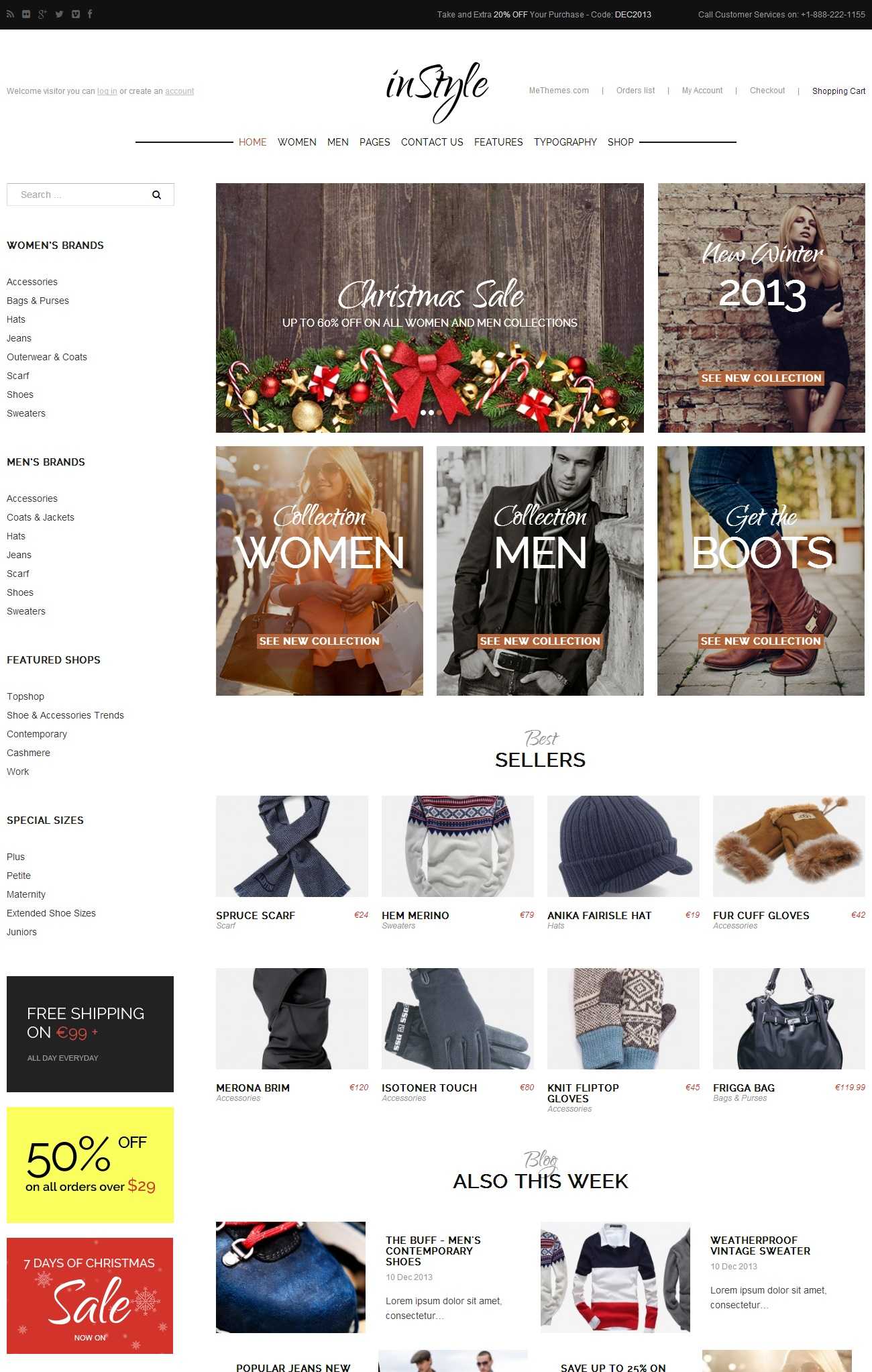872x1372 pixels.
Task: Select Outerwear & Coats under Women's Brands
Action: [x=47, y=357]
